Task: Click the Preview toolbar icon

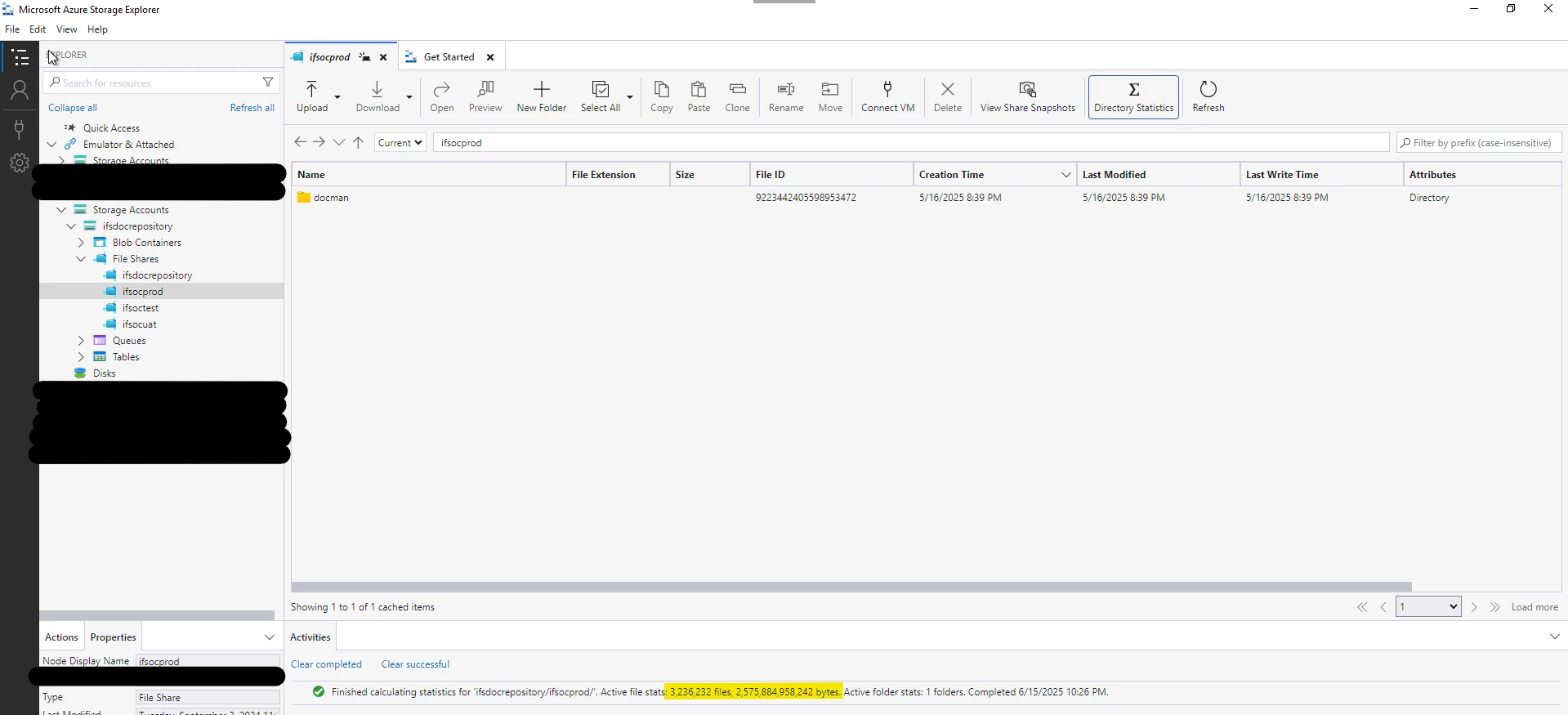Action: click(x=485, y=96)
